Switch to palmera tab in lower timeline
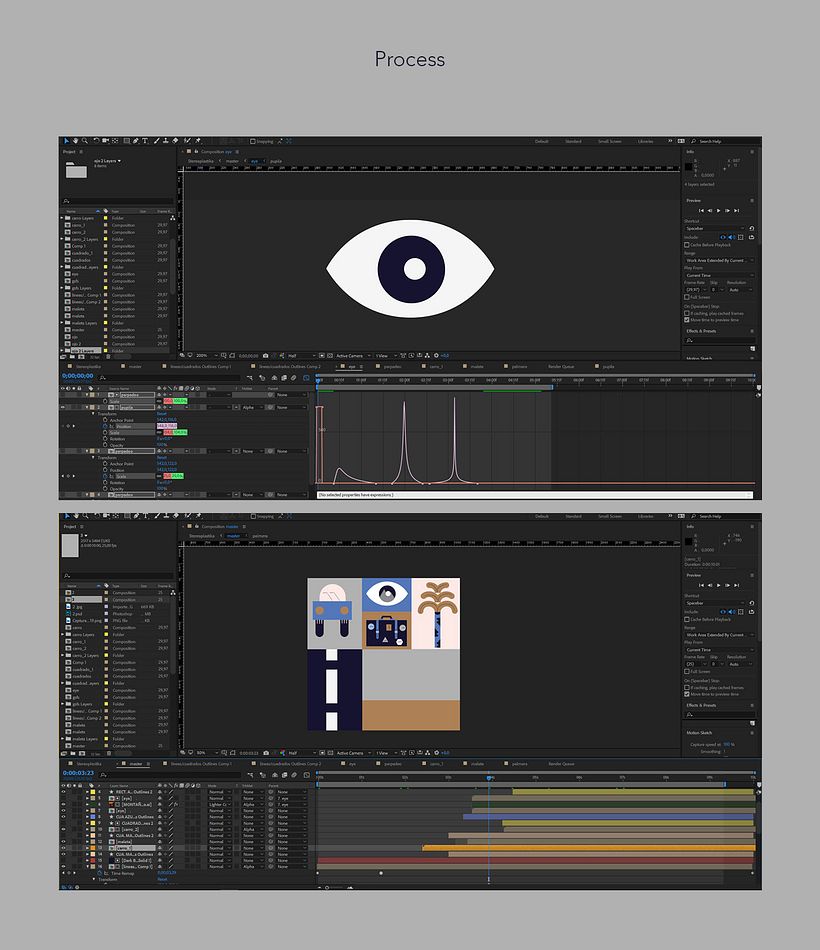Image resolution: width=820 pixels, height=950 pixels. pos(519,764)
